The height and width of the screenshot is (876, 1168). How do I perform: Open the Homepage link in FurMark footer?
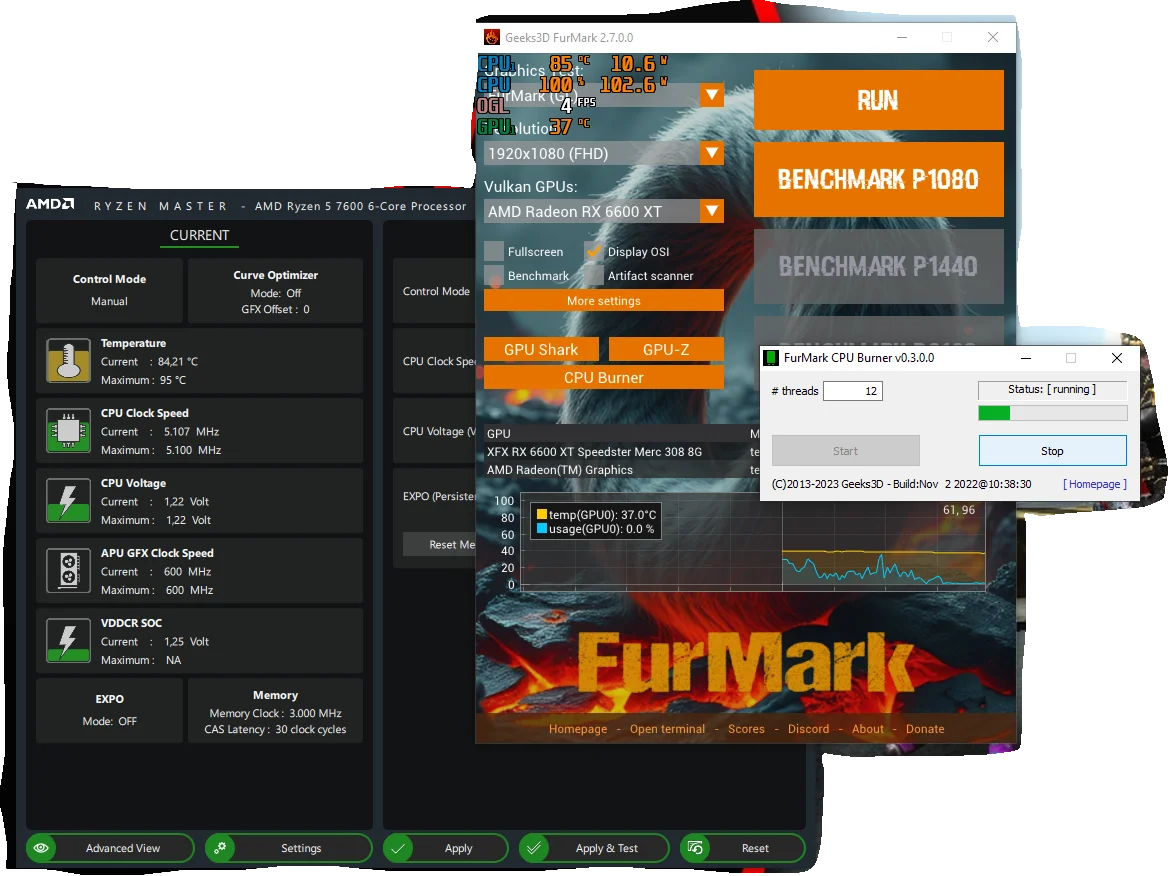pos(578,729)
